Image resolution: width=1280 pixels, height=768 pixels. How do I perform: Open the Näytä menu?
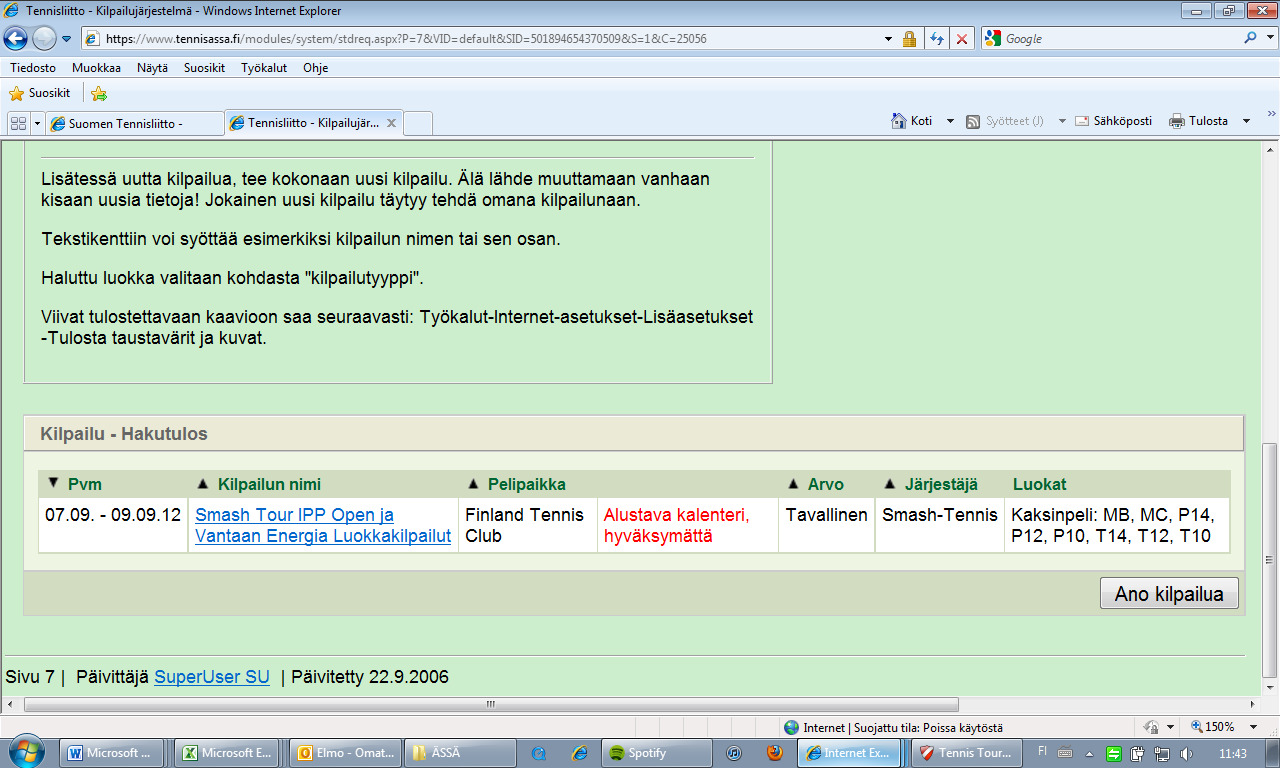152,68
